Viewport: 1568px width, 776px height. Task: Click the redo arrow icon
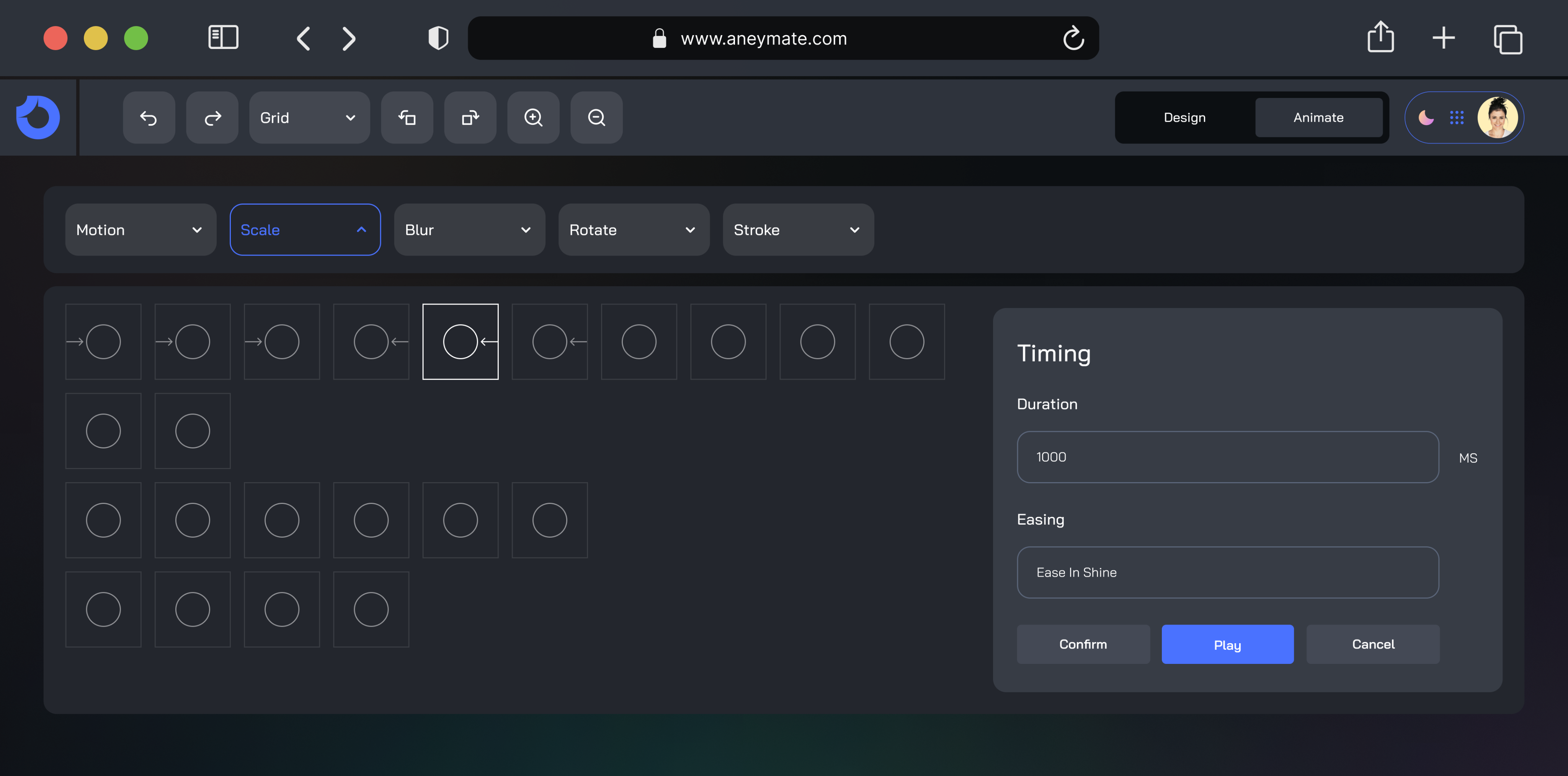pyautogui.click(x=212, y=117)
